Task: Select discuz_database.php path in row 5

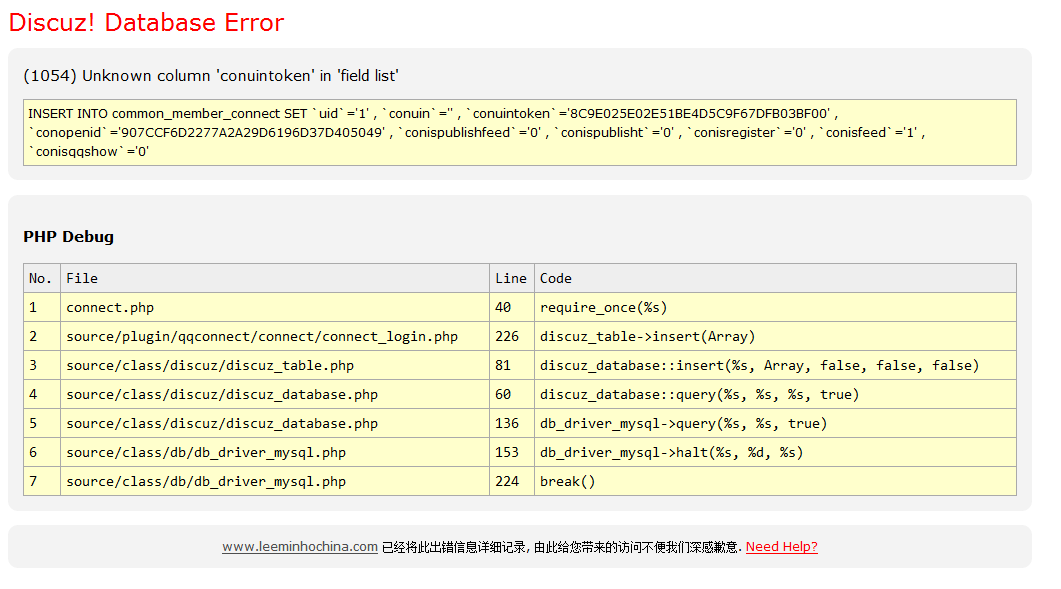Action: click(x=275, y=424)
